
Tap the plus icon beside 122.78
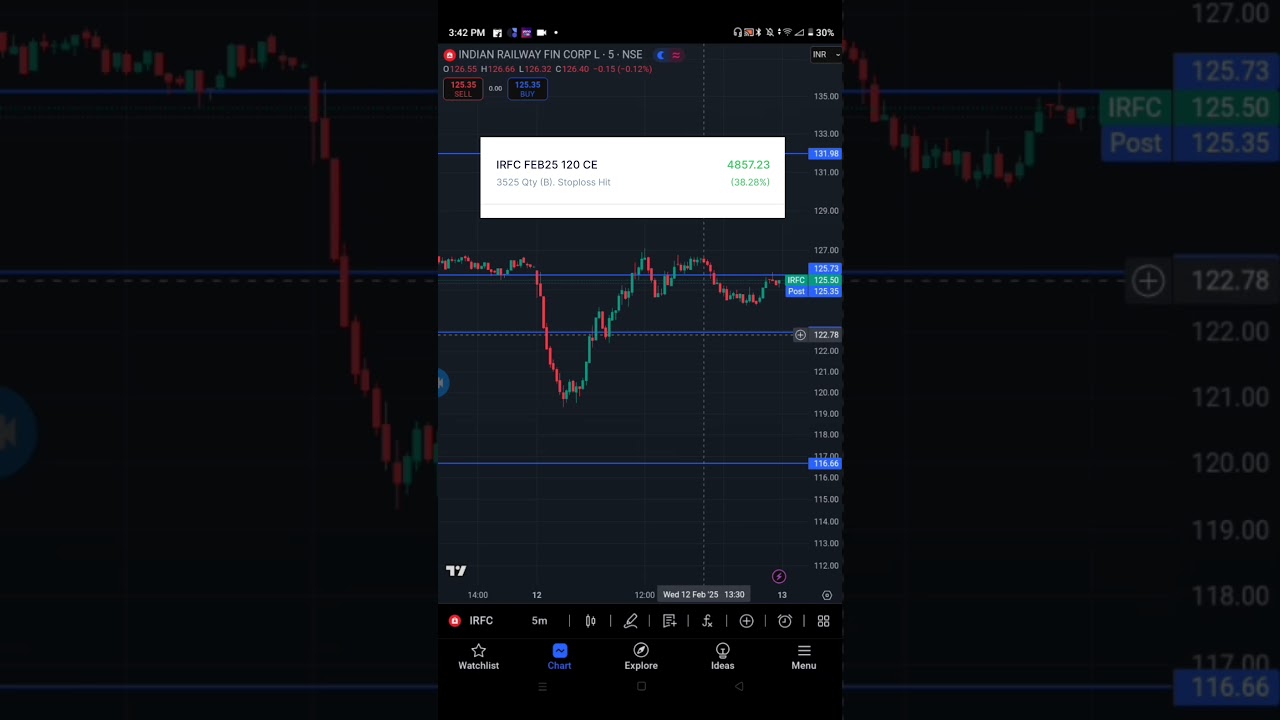pyautogui.click(x=800, y=335)
